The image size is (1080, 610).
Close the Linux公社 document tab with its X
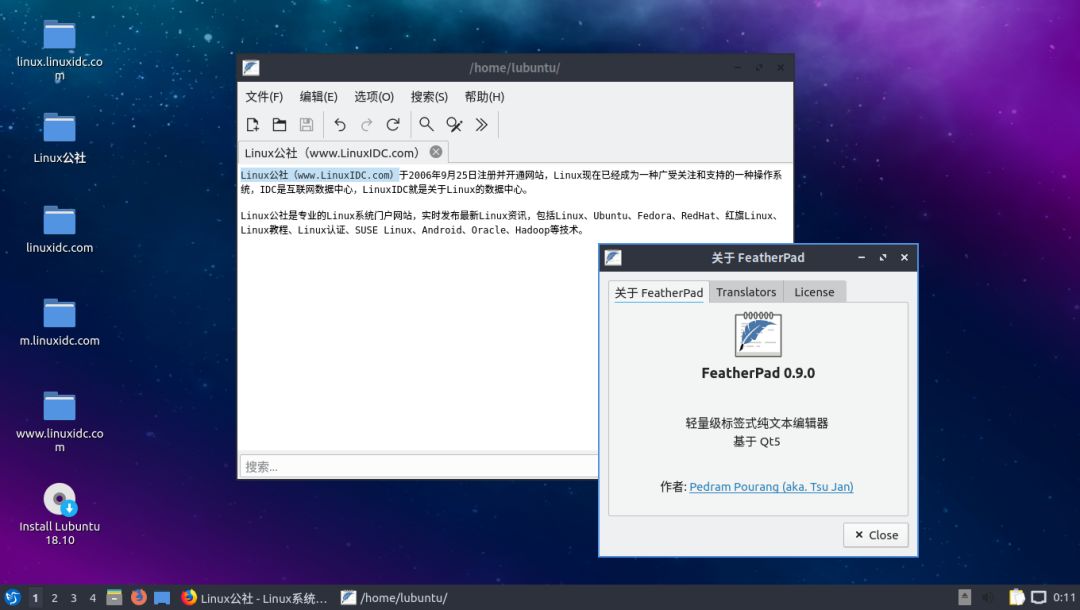(x=436, y=151)
